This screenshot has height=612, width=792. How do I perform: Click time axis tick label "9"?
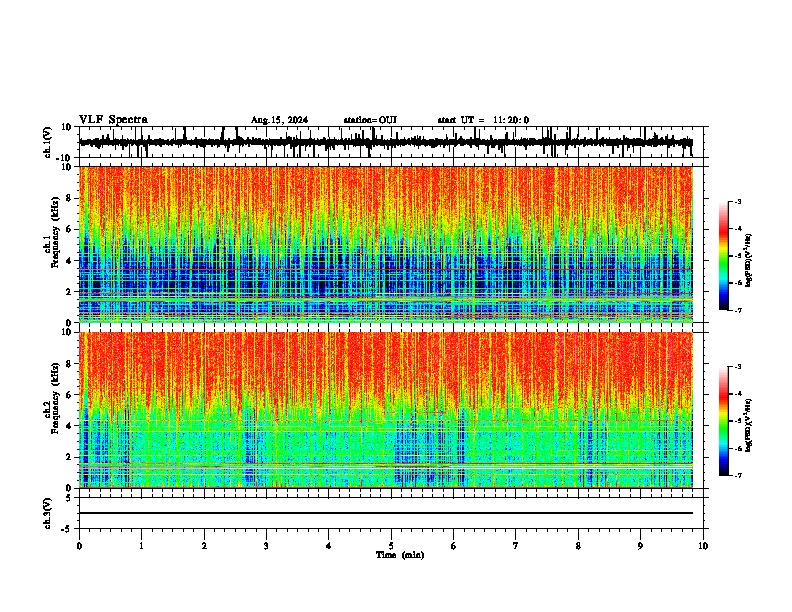pos(640,546)
